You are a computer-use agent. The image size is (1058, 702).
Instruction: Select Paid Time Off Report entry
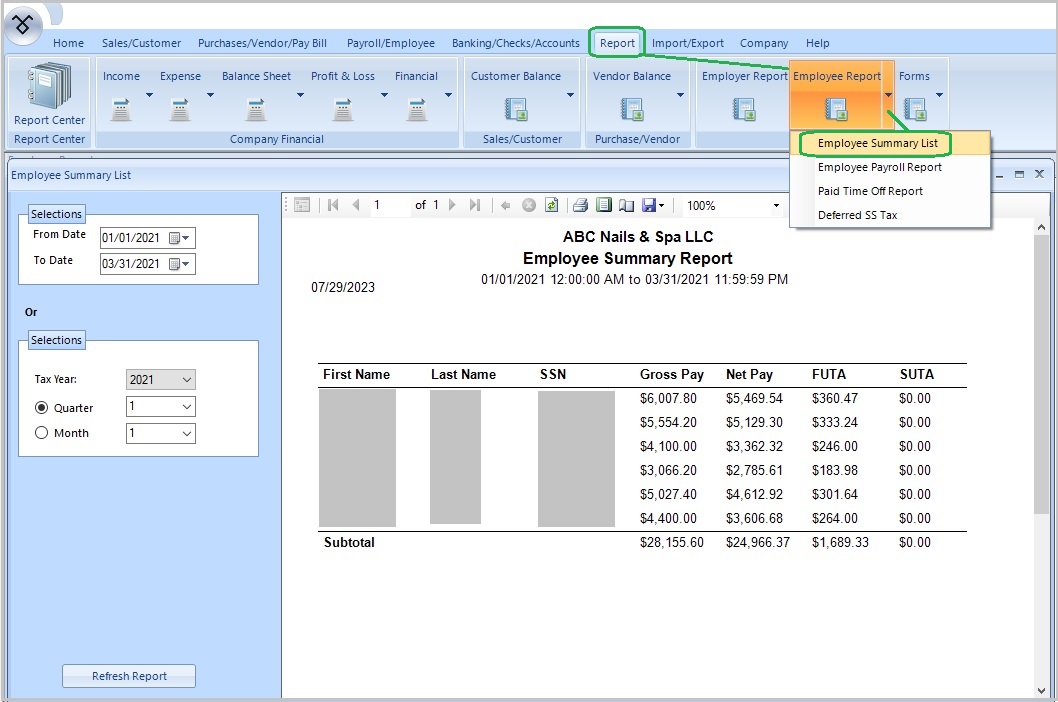[x=870, y=191]
